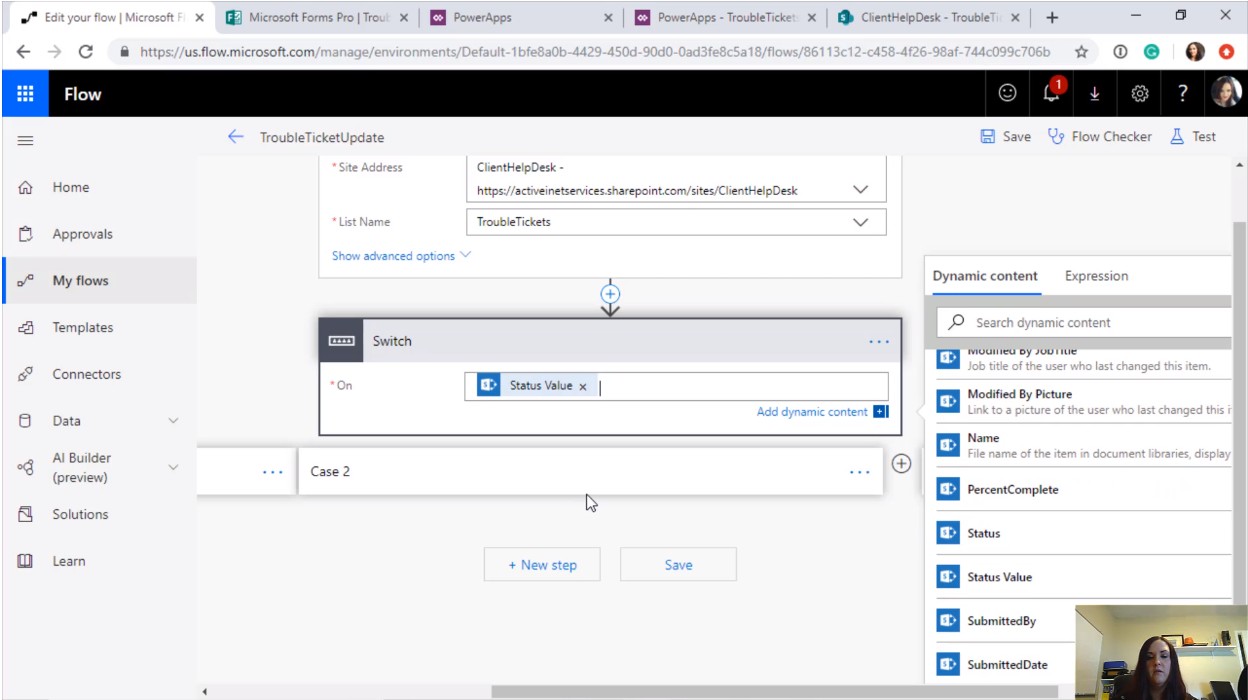Remove the Status Value token
The image size is (1248, 700).
tap(583, 386)
